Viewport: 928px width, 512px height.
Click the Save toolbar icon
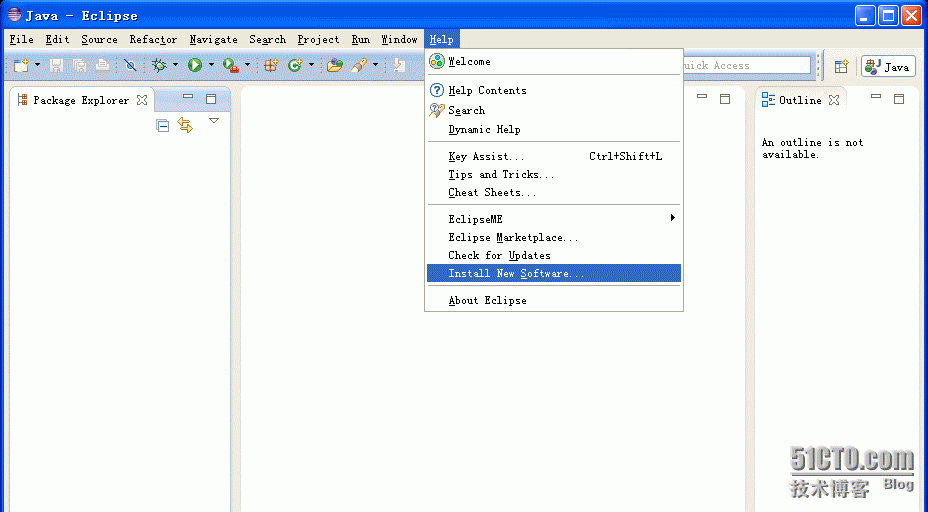pos(56,65)
